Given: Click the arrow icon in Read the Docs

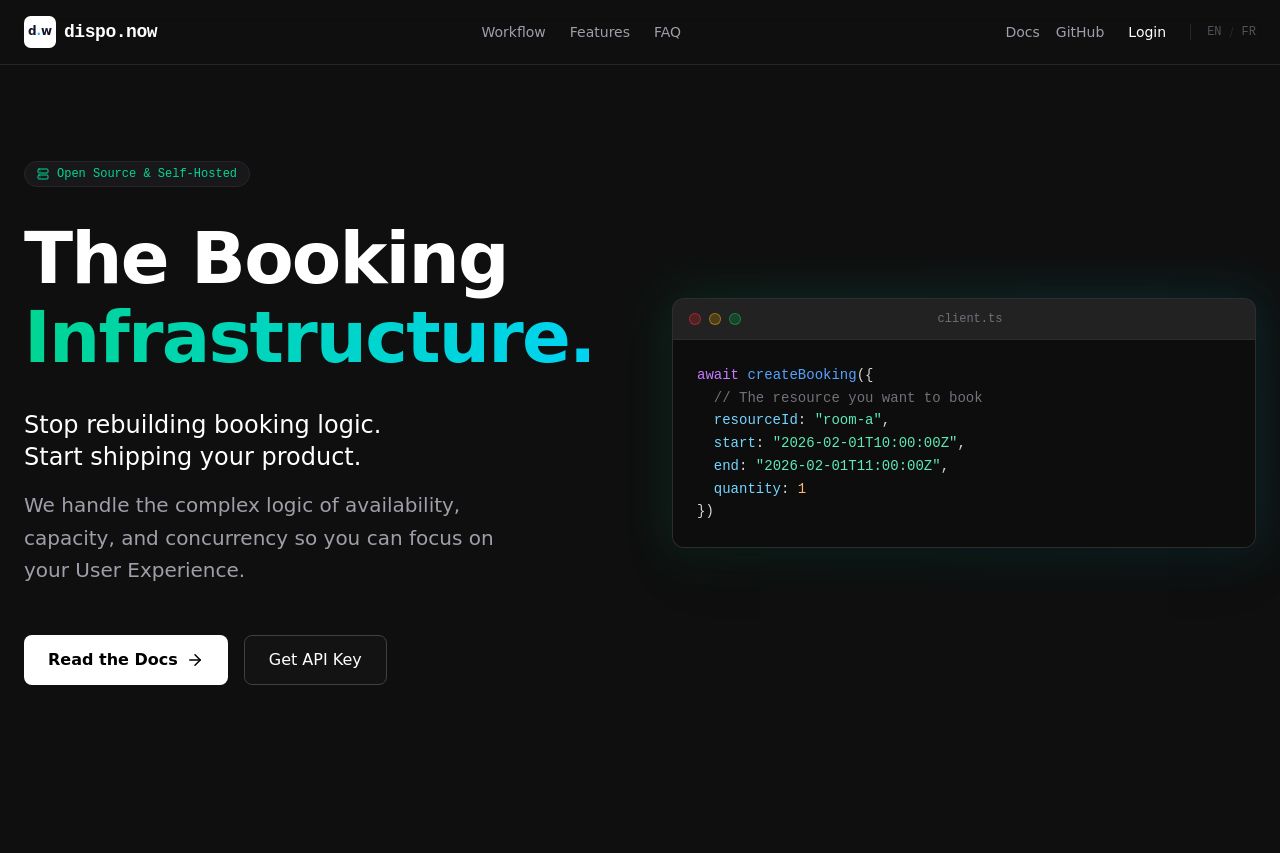Looking at the screenshot, I should [195, 660].
